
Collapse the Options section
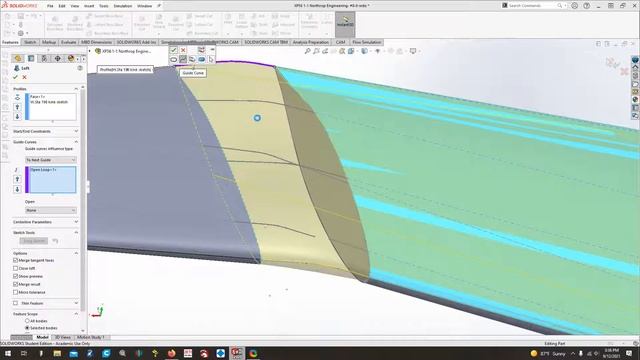(76, 253)
